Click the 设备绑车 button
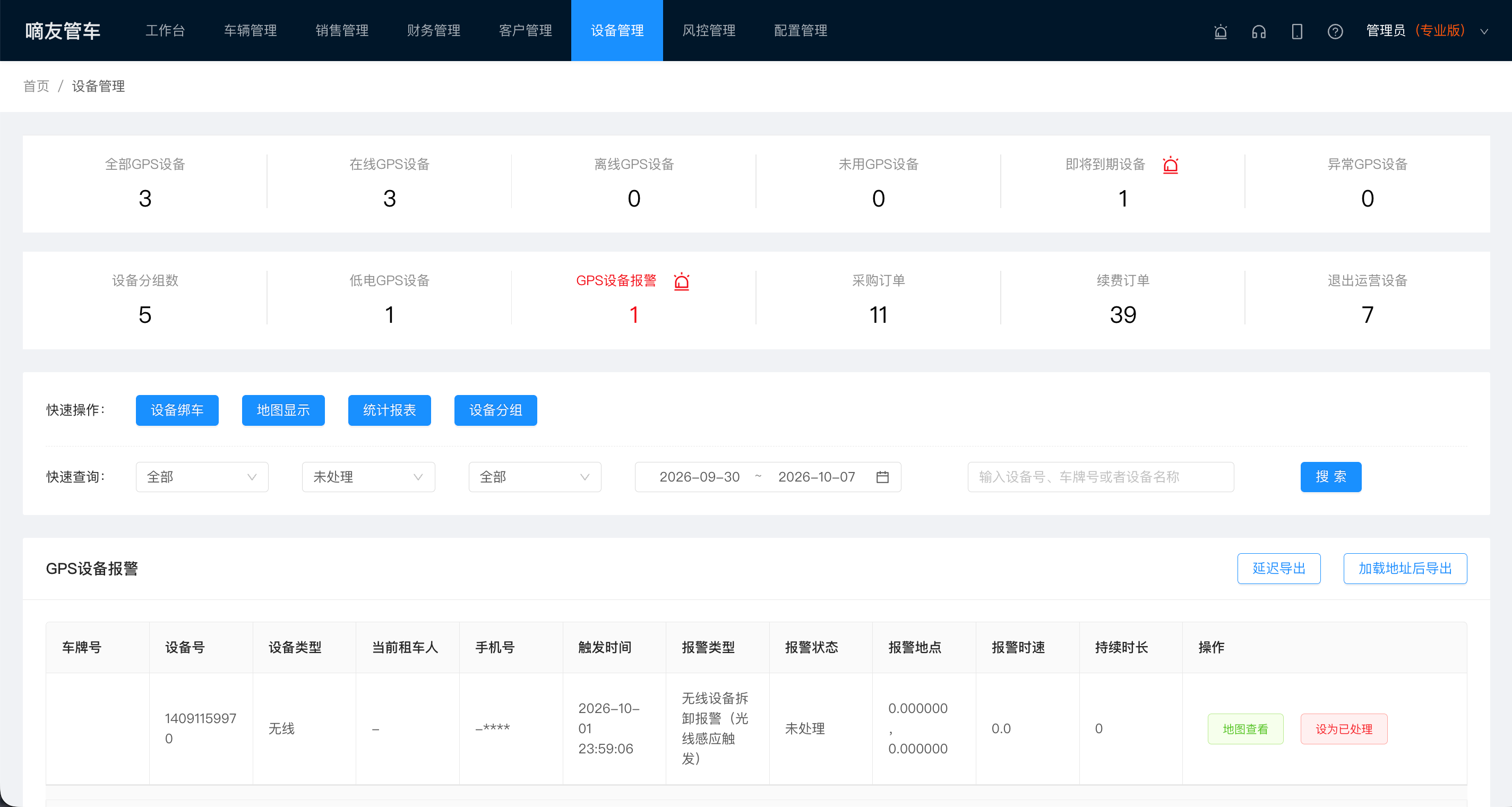The image size is (1512, 807). [x=177, y=410]
